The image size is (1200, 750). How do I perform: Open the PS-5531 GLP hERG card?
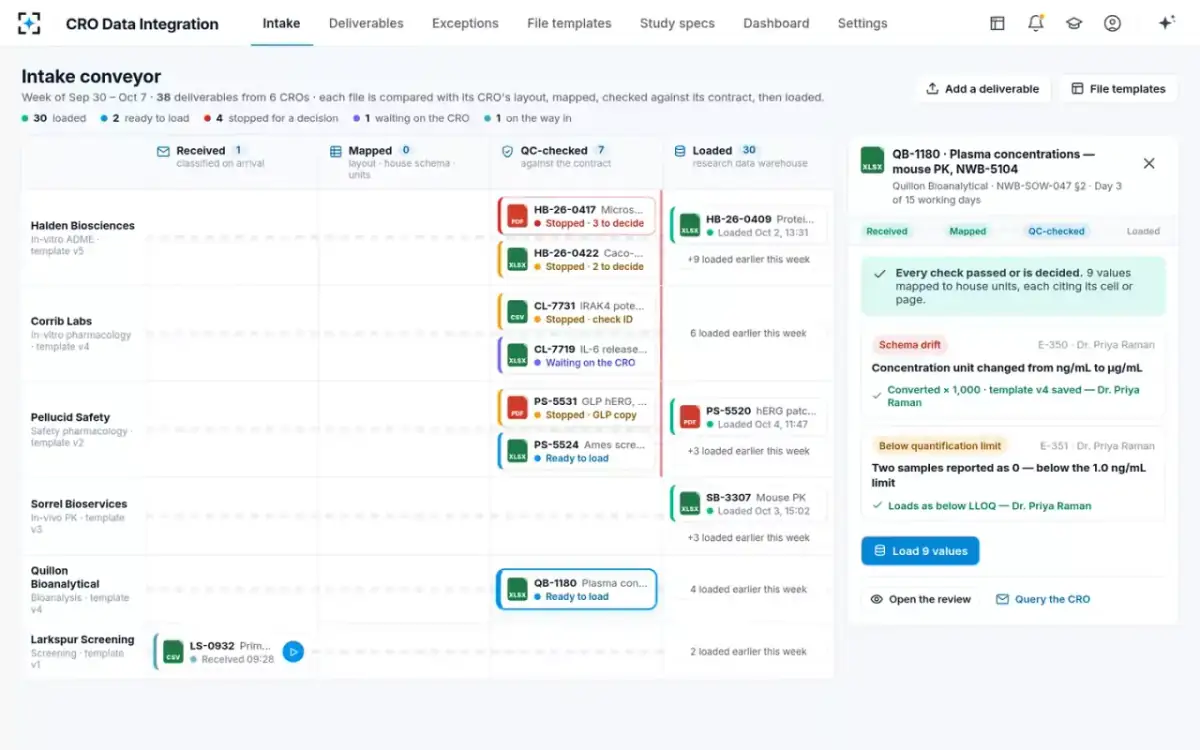[577, 408]
